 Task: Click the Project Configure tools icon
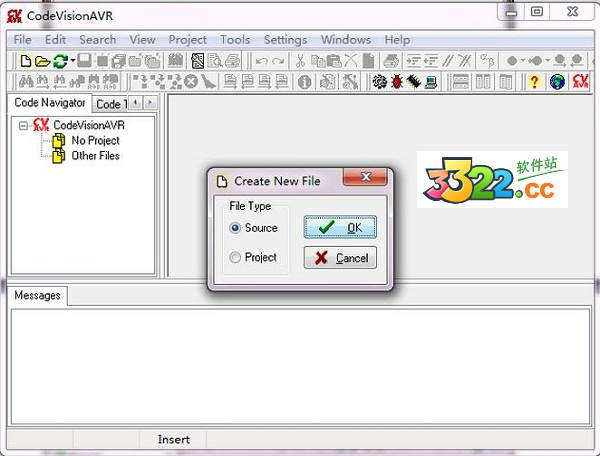(350, 81)
